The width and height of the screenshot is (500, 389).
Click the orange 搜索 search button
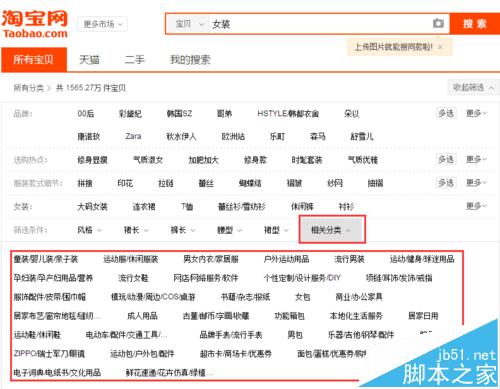[x=474, y=24]
